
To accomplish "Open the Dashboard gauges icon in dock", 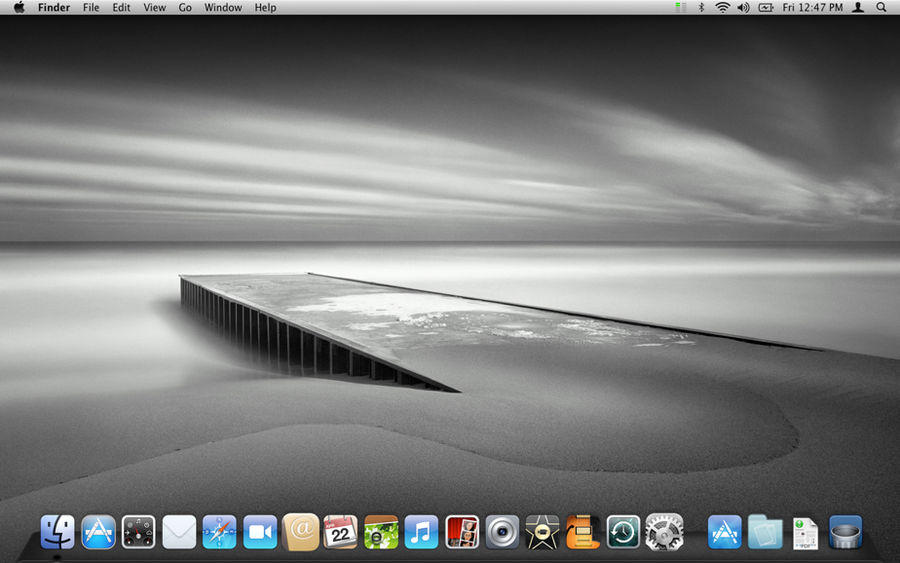I will 138,531.
